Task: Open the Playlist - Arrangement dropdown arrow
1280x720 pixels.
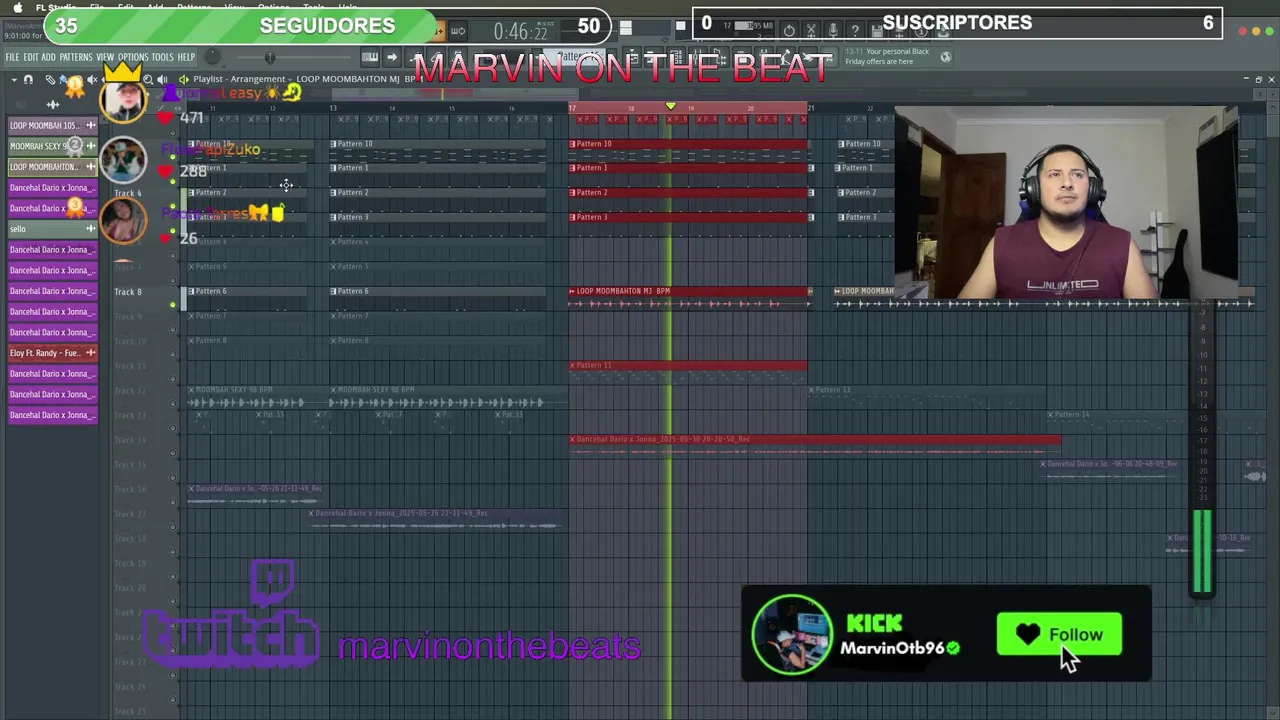Action: (x=289, y=80)
